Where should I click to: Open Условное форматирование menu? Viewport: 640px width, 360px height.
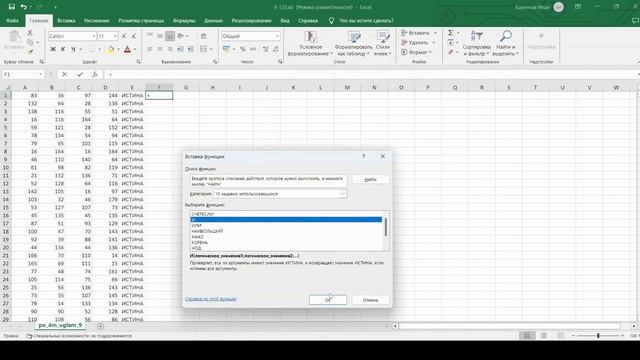(x=310, y=43)
